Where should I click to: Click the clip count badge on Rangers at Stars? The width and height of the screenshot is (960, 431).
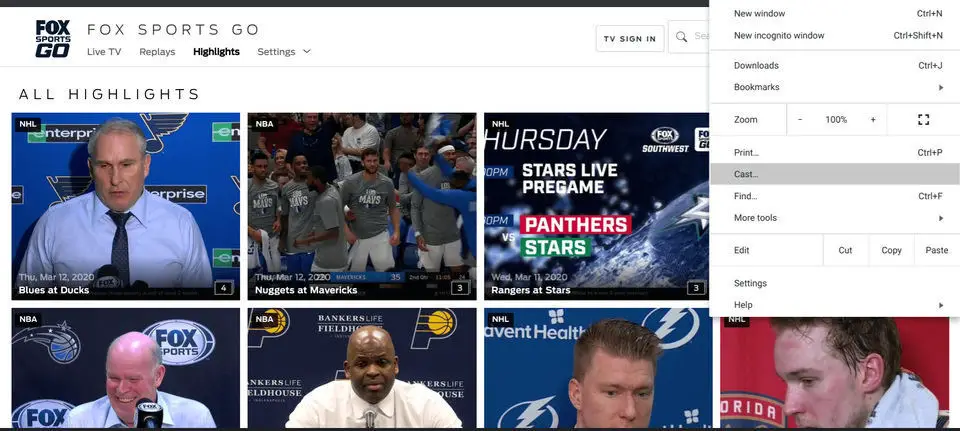point(696,288)
